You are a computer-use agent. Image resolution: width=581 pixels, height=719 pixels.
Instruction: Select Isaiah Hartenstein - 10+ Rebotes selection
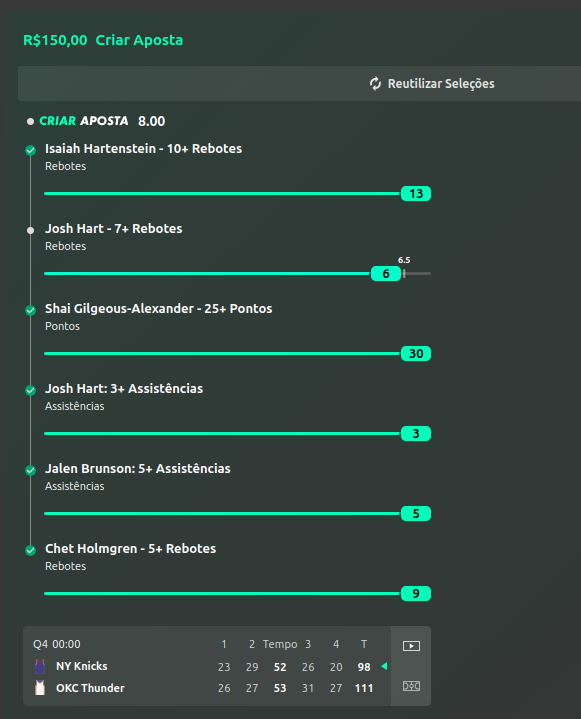coord(144,149)
